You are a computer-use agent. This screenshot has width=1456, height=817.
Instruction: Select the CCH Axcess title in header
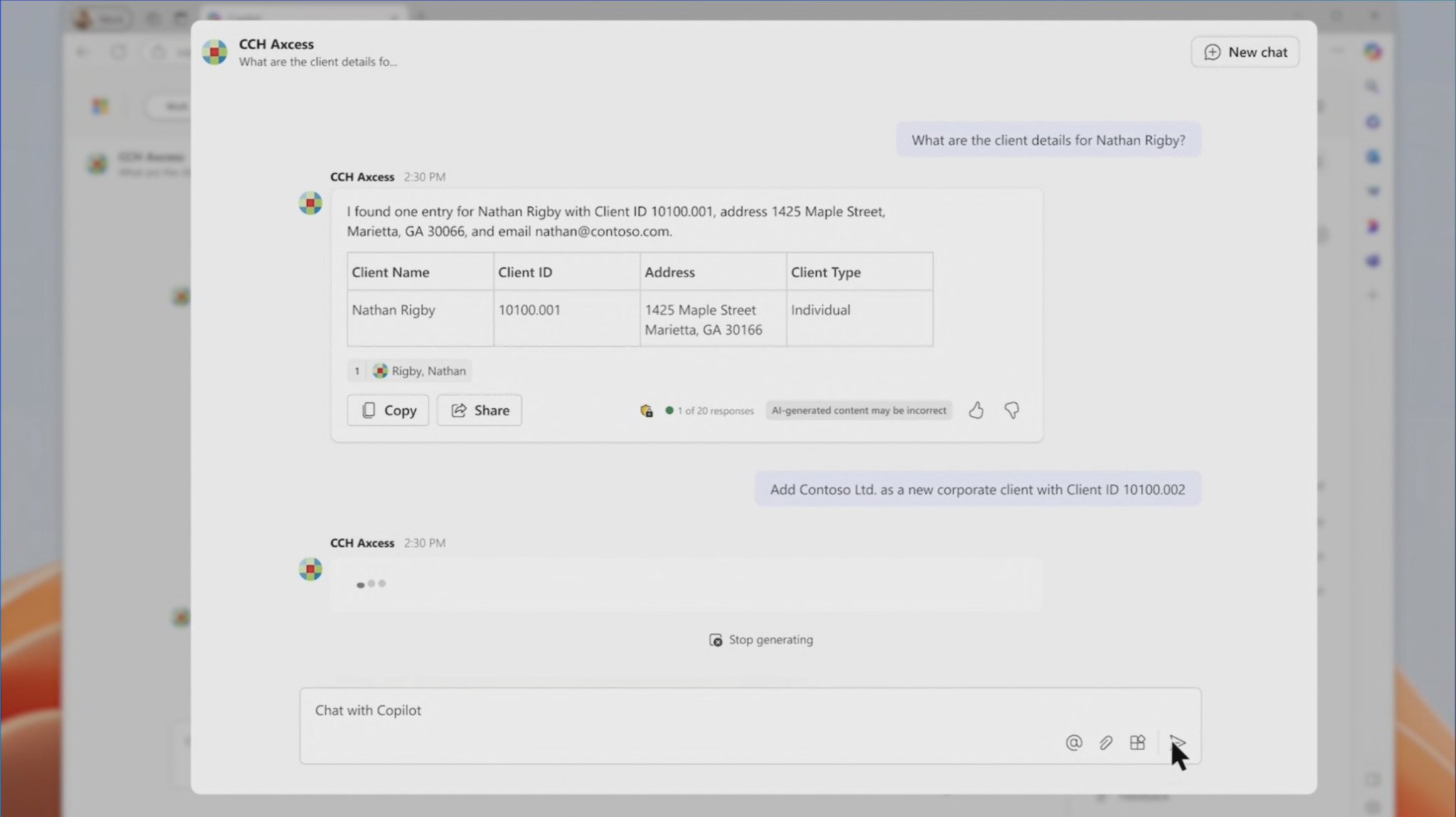276,44
